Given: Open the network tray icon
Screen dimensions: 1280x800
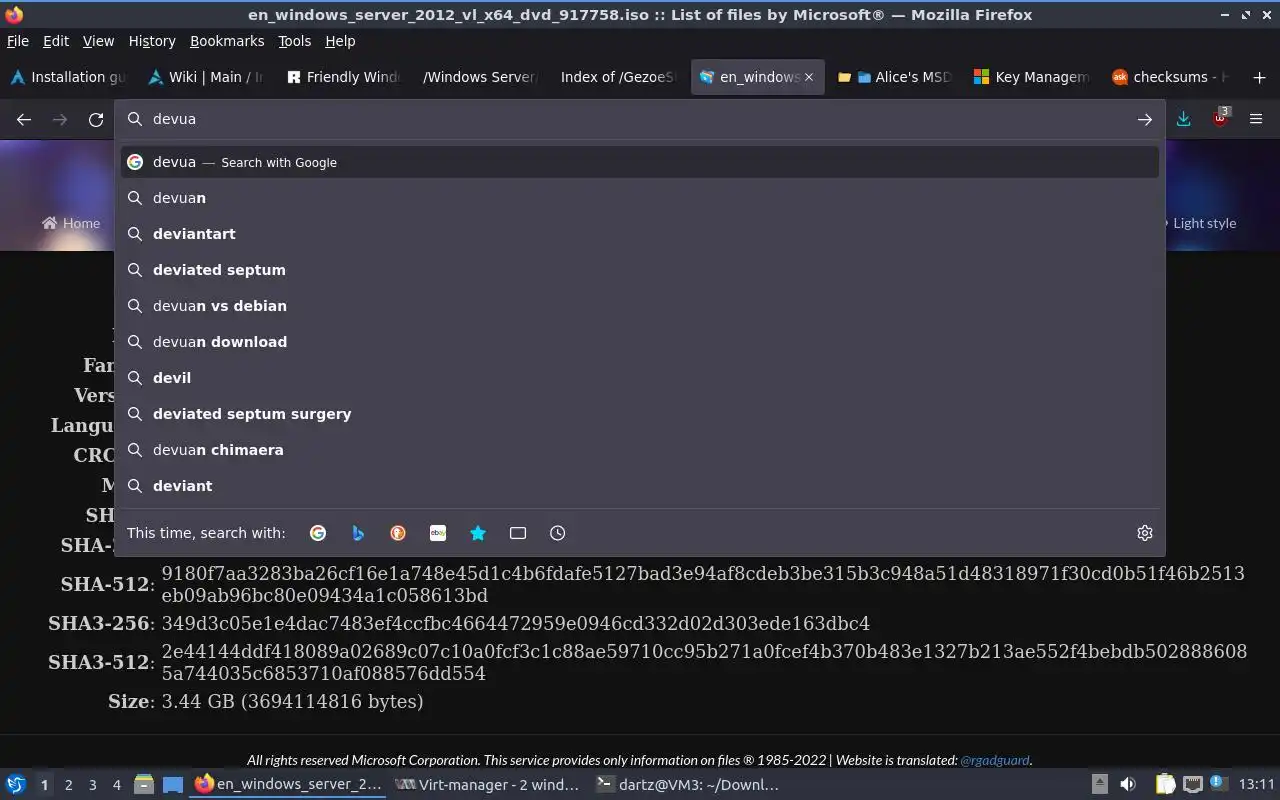Looking at the screenshot, I should coord(1192,784).
